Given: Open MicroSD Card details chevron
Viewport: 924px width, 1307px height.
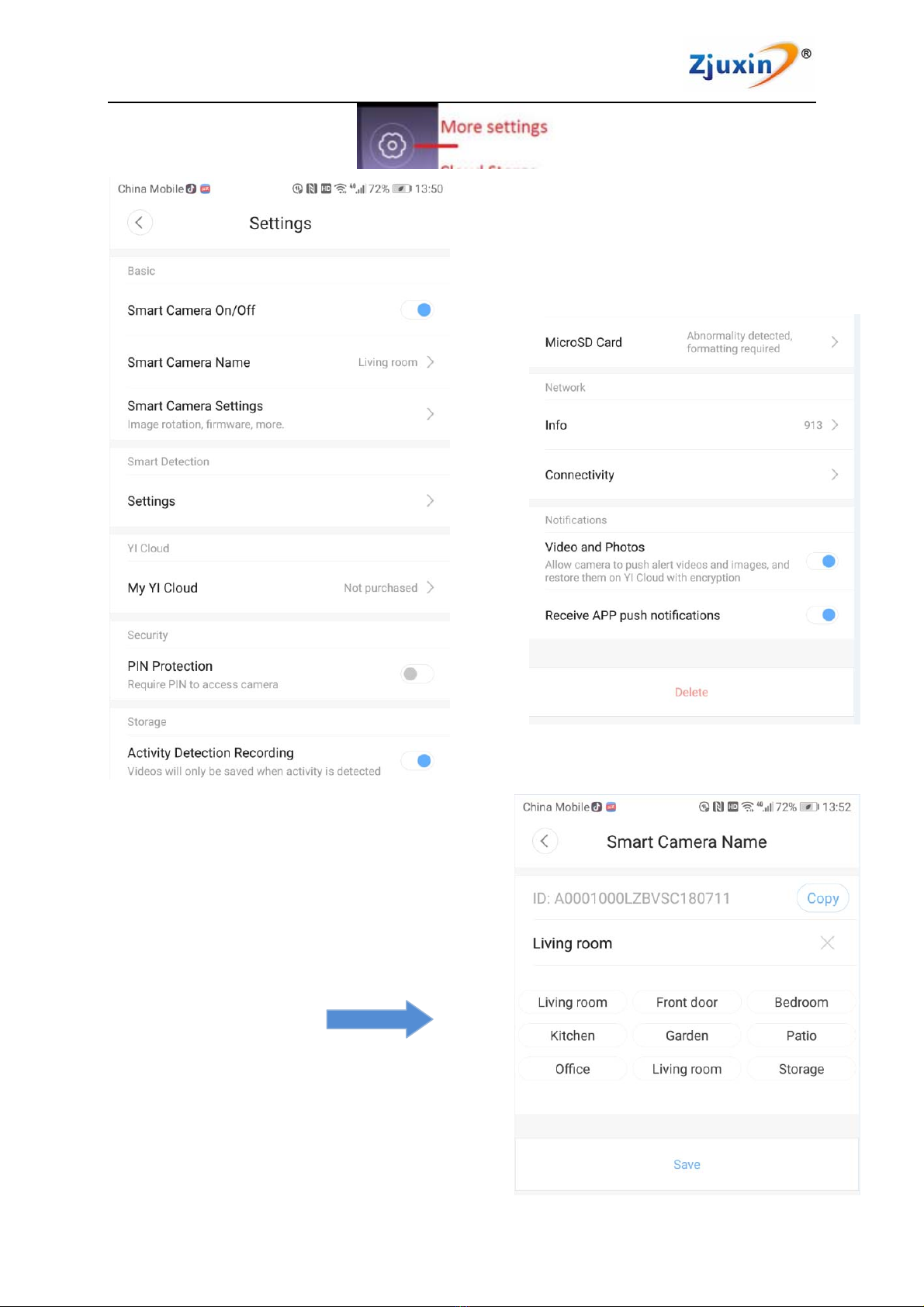Looking at the screenshot, I should point(835,342).
